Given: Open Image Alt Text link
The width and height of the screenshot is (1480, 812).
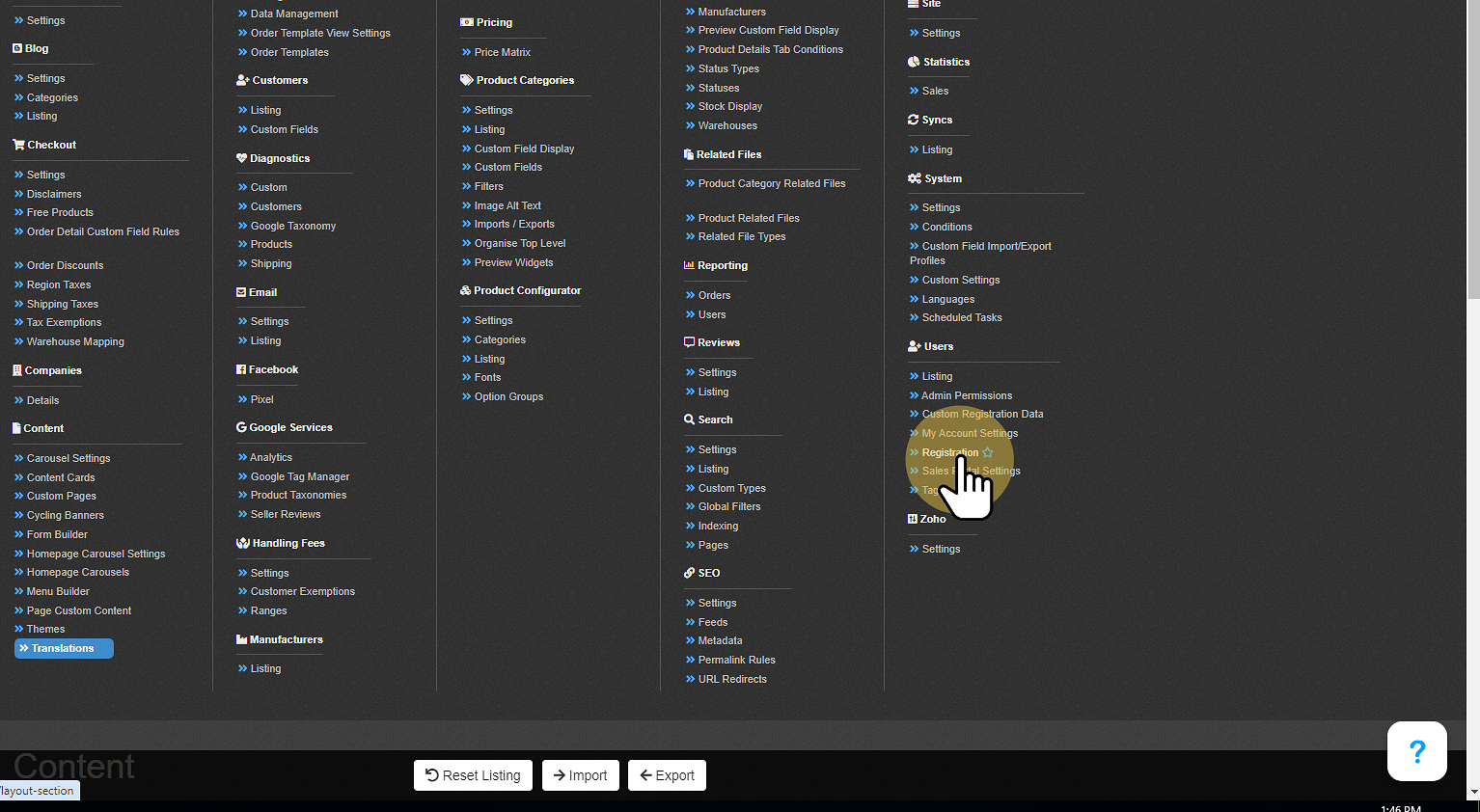Looking at the screenshot, I should coord(507,205).
